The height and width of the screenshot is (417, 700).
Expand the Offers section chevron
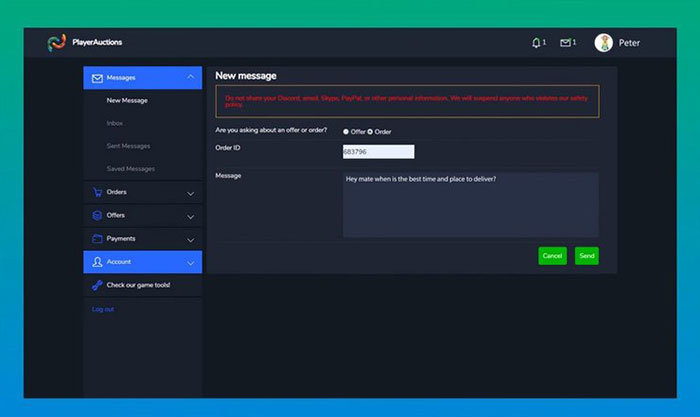click(x=191, y=217)
